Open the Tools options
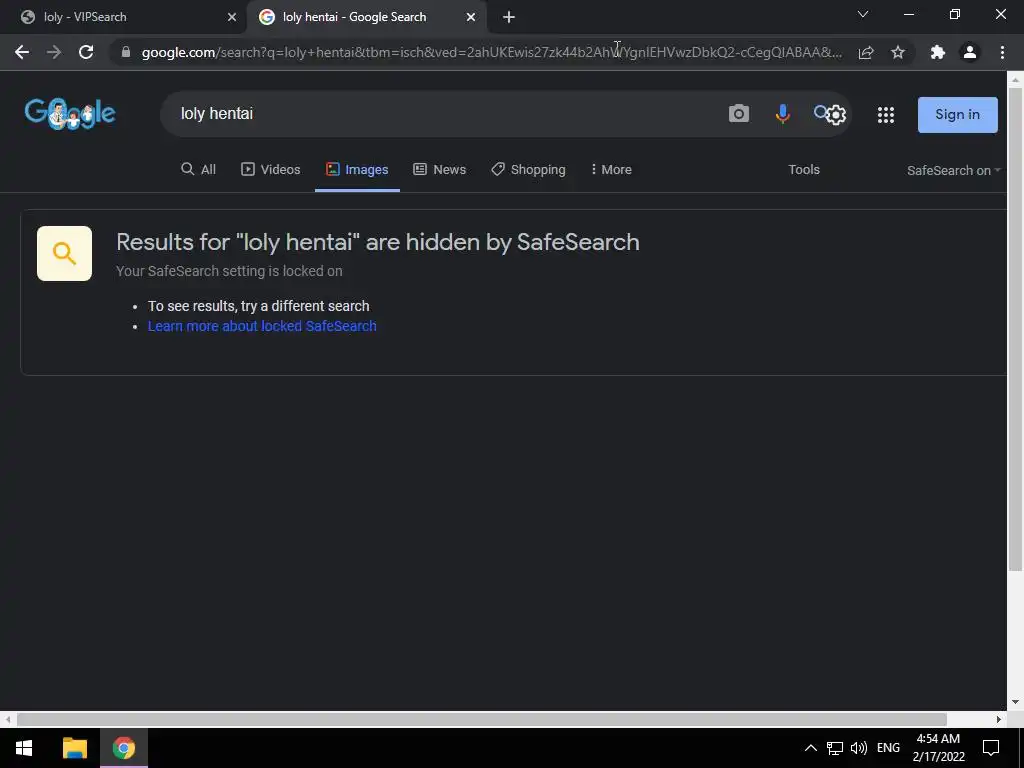 [x=804, y=170]
